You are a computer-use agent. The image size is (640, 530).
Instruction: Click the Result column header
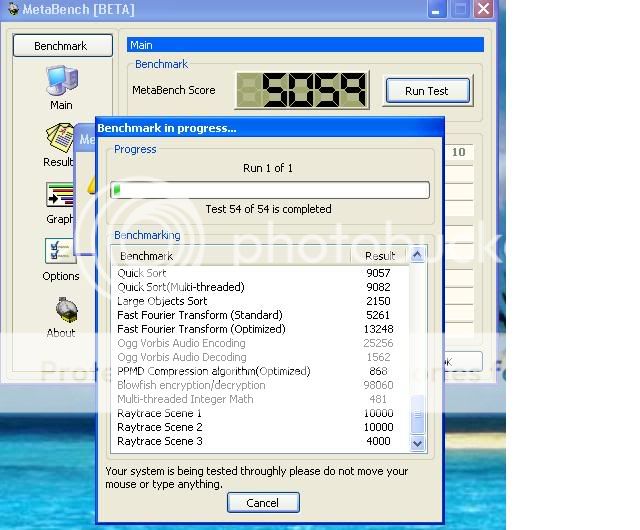click(380, 256)
